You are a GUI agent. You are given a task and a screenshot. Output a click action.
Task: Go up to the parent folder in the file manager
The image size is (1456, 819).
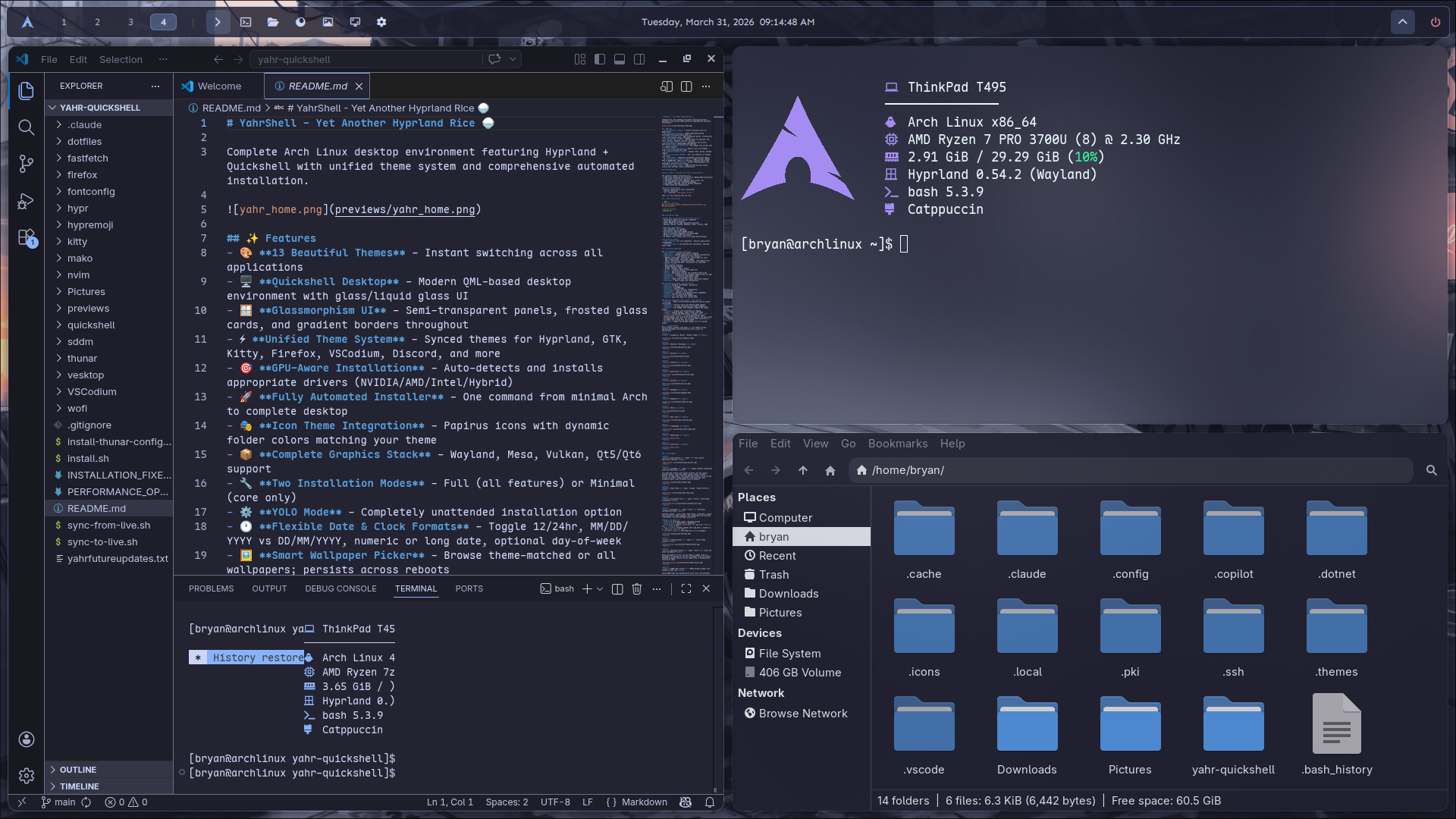[803, 470]
